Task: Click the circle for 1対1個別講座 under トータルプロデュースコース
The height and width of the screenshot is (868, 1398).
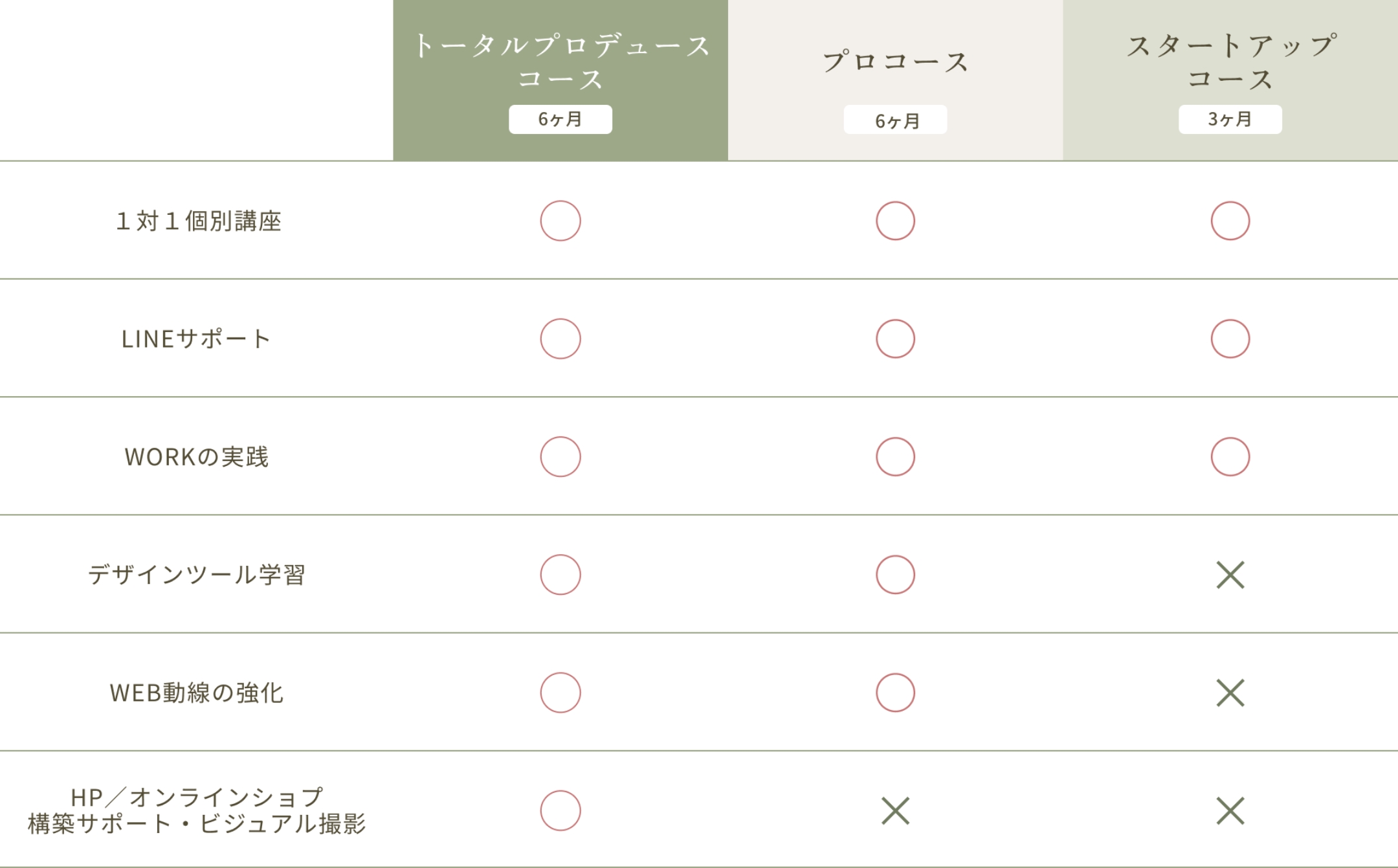Action: [560, 221]
